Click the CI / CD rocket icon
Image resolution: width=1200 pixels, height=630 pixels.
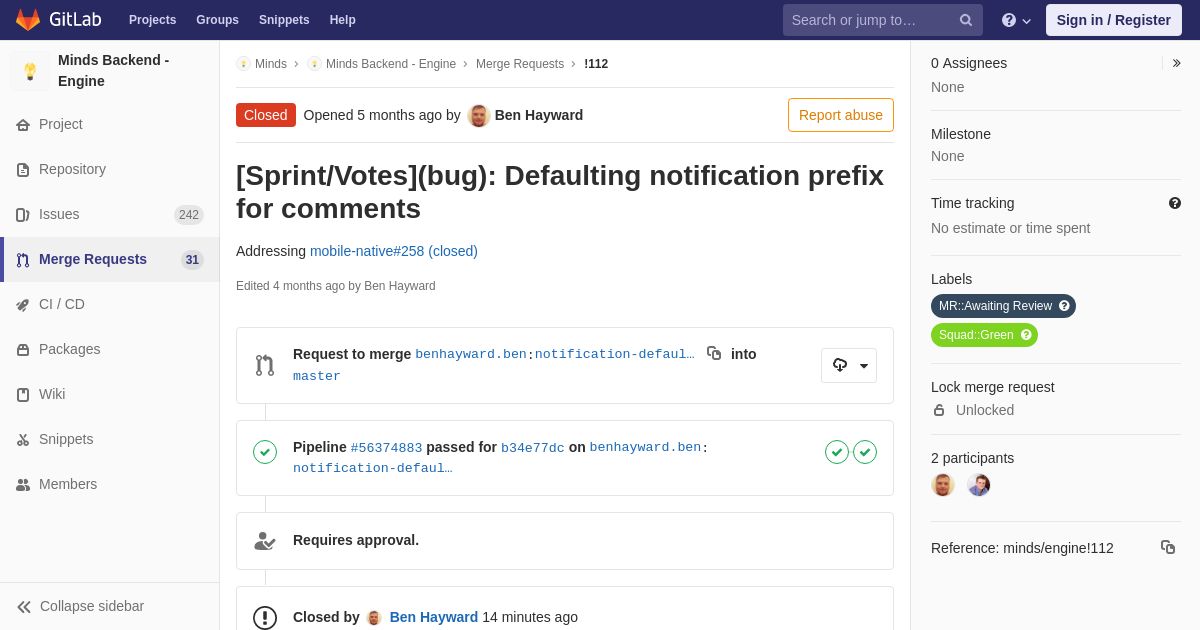click(x=23, y=305)
